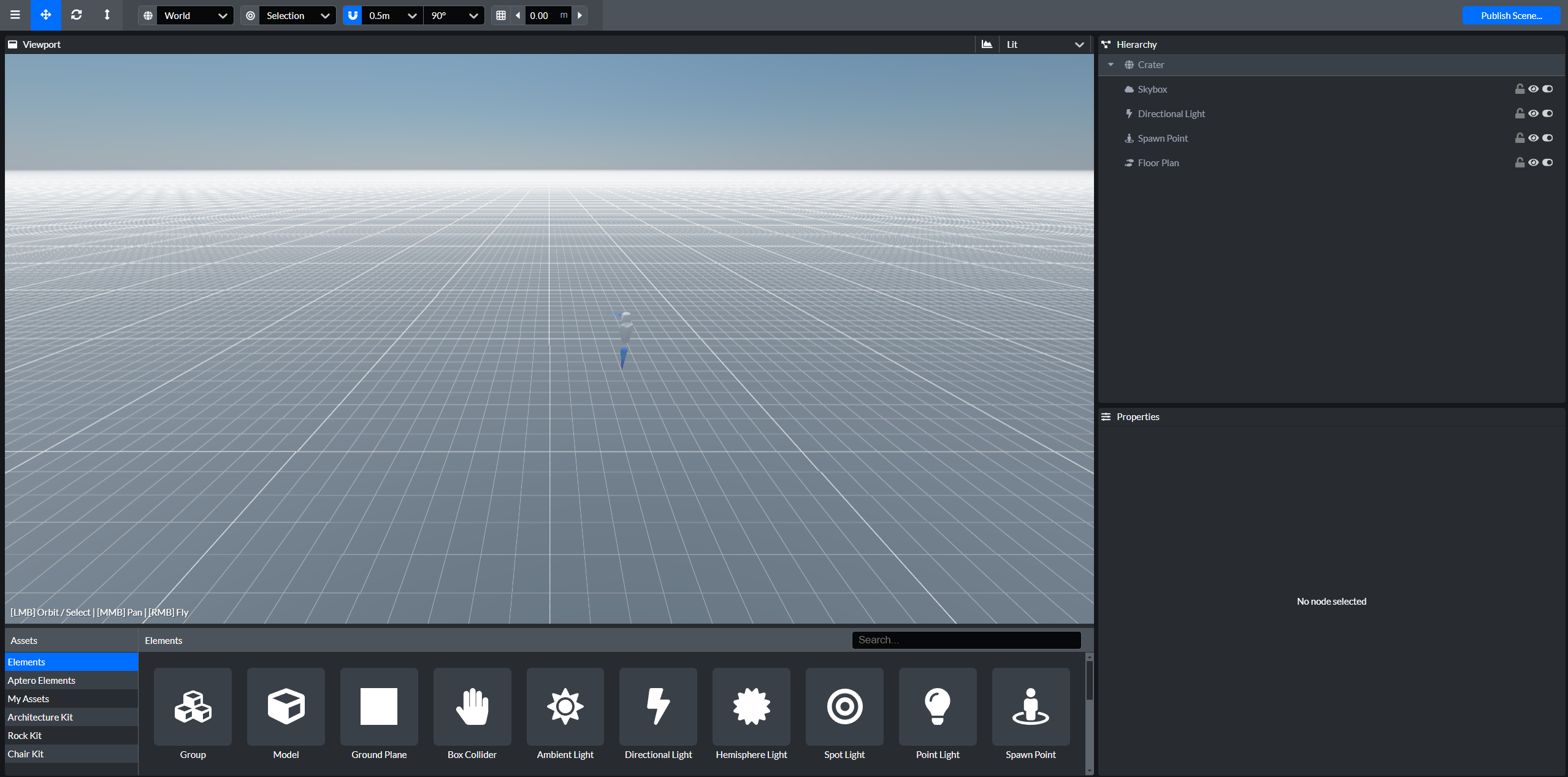Increase grid height with right arrow

coord(580,15)
